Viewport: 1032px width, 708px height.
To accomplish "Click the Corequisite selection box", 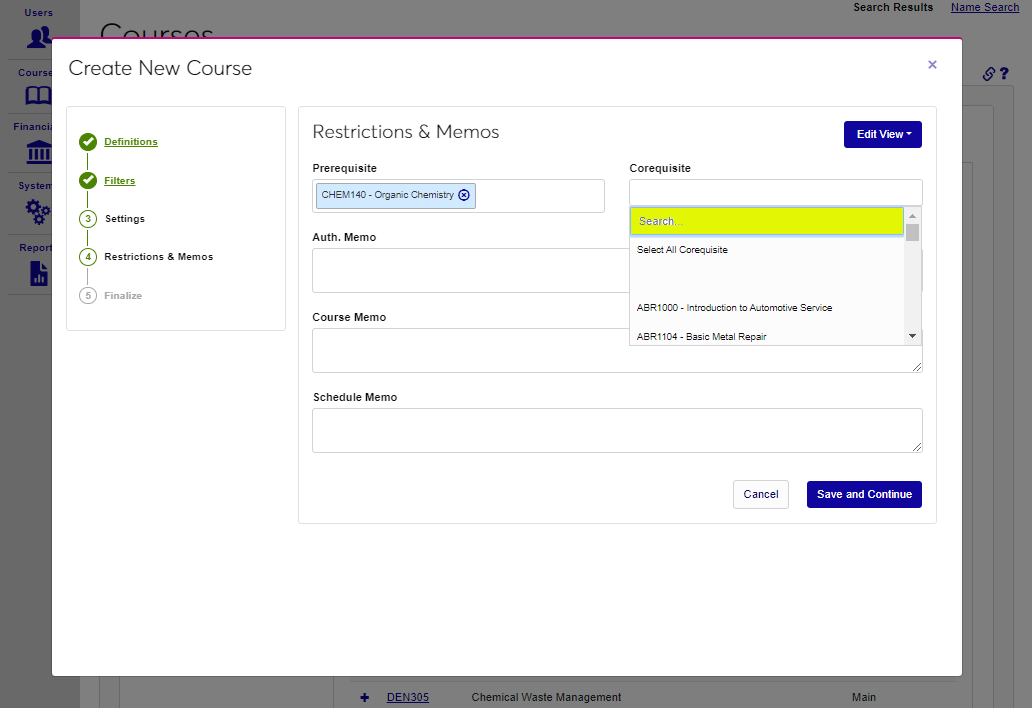I will 775,192.
